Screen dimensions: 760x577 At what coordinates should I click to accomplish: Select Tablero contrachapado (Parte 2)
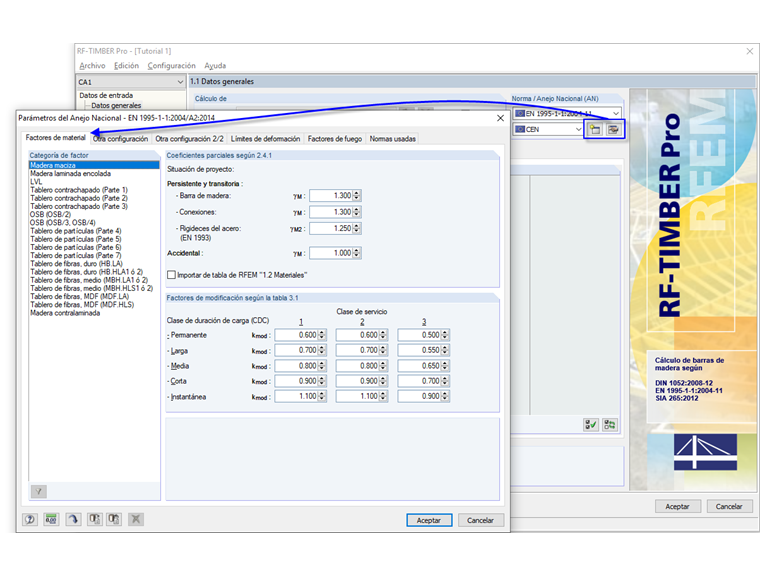94,198
